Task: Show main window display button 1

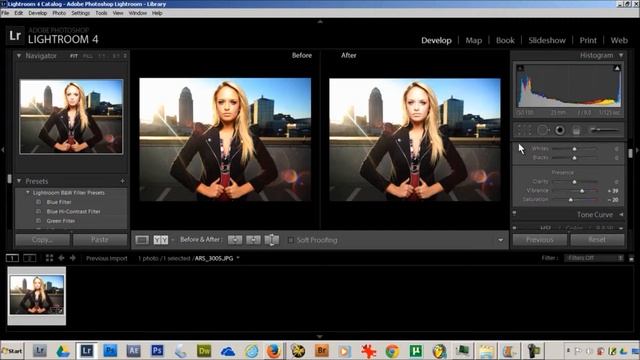Action: point(12,258)
